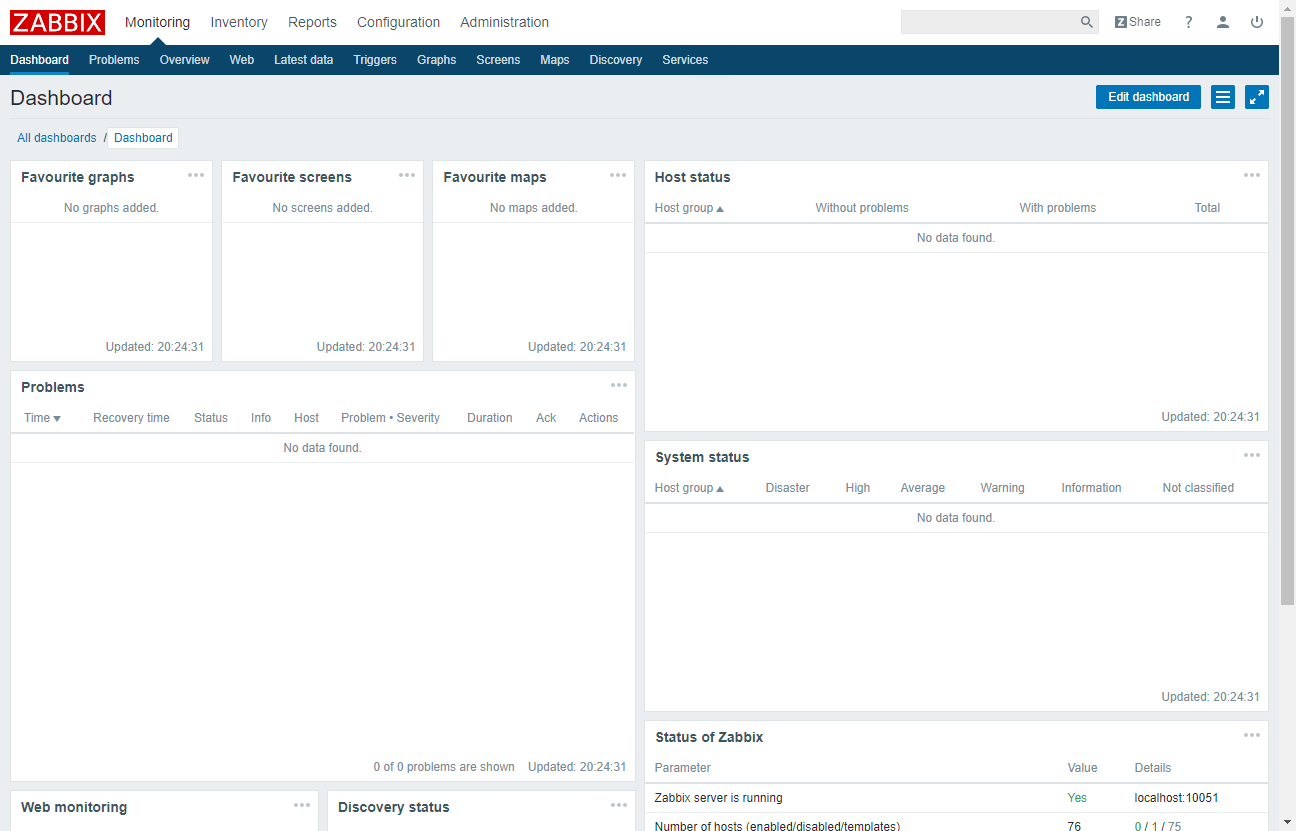The width and height of the screenshot is (1296, 831).
Task: Focus the top search input field
Action: 989,22
